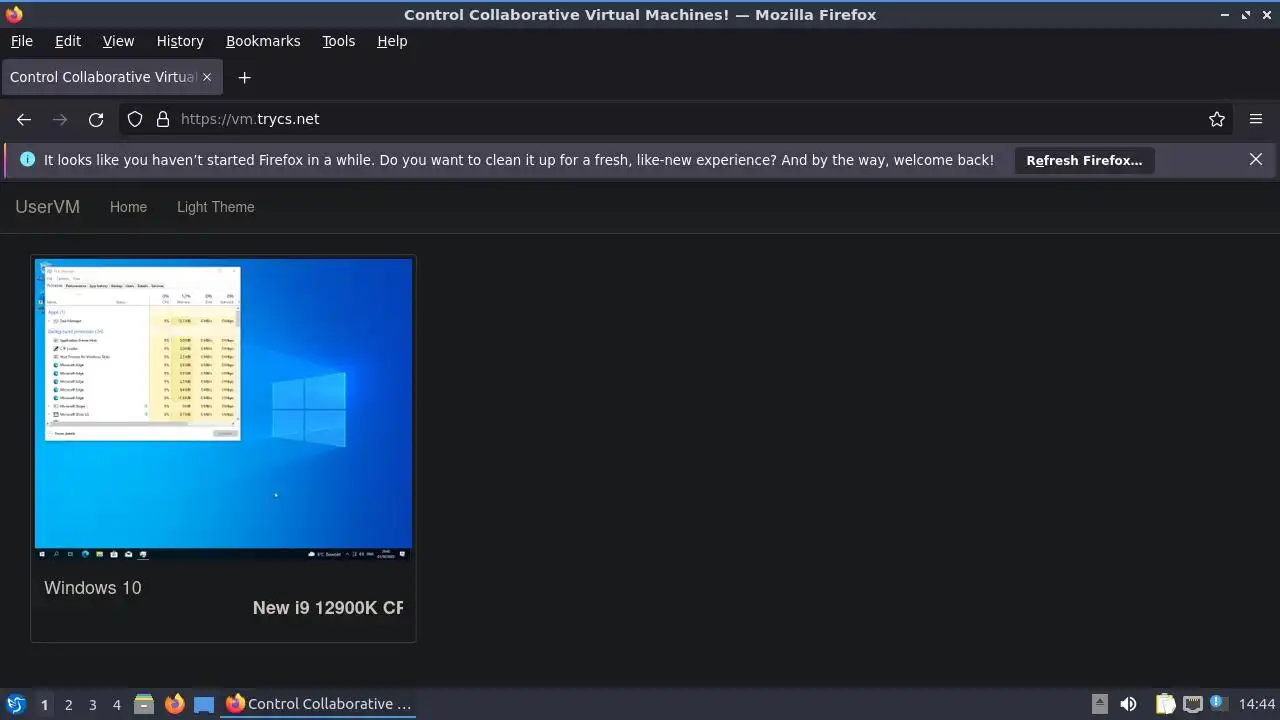The width and height of the screenshot is (1280, 720).
Task: Open the Tools menu
Action: pos(338,41)
